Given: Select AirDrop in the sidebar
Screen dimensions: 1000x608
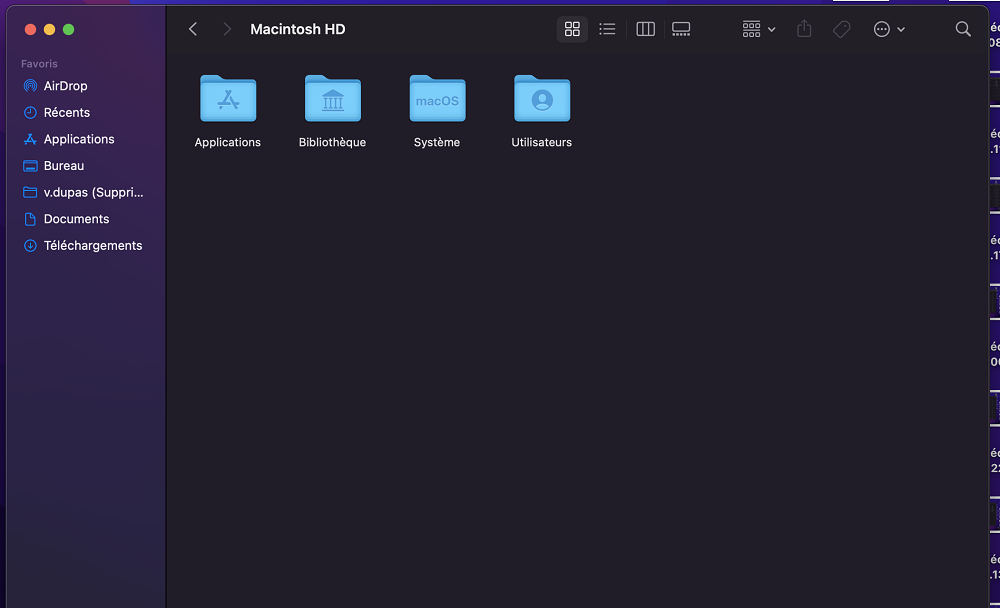Looking at the screenshot, I should [x=65, y=86].
